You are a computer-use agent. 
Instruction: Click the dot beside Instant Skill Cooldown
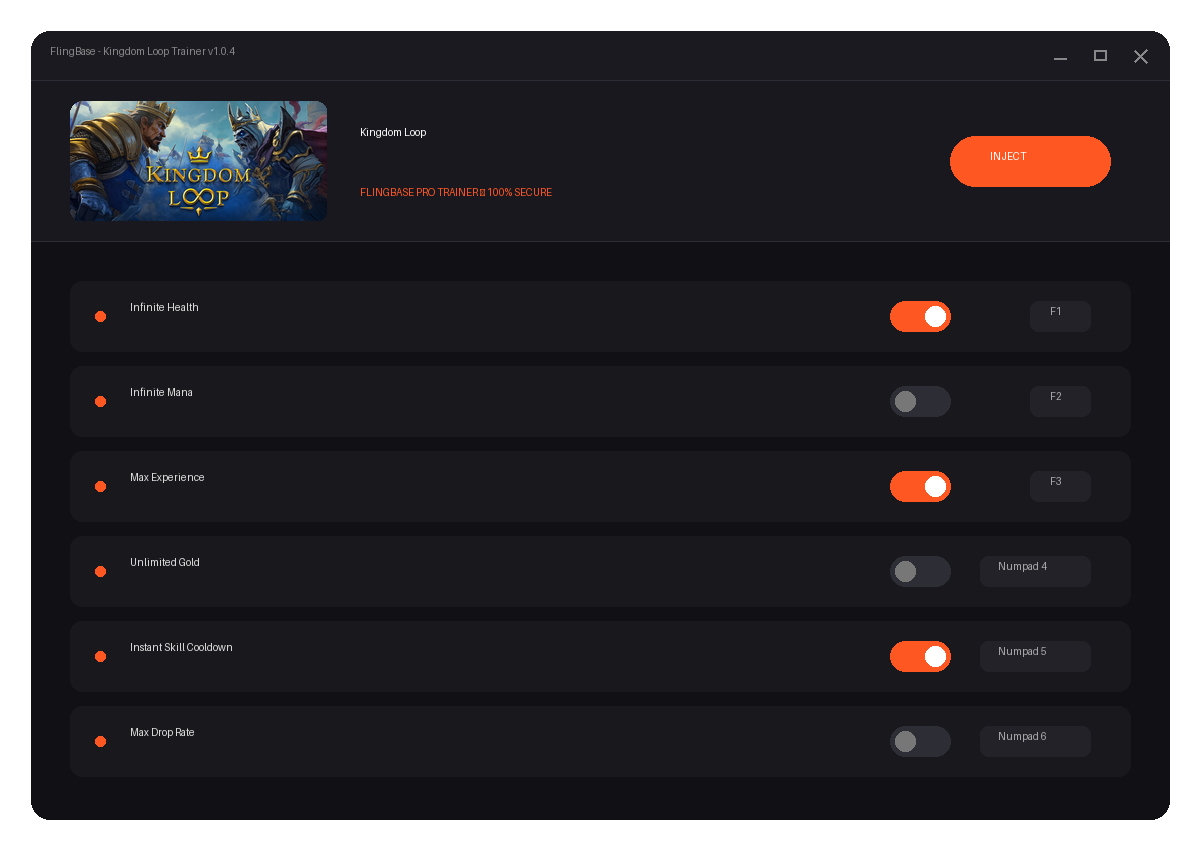point(100,656)
